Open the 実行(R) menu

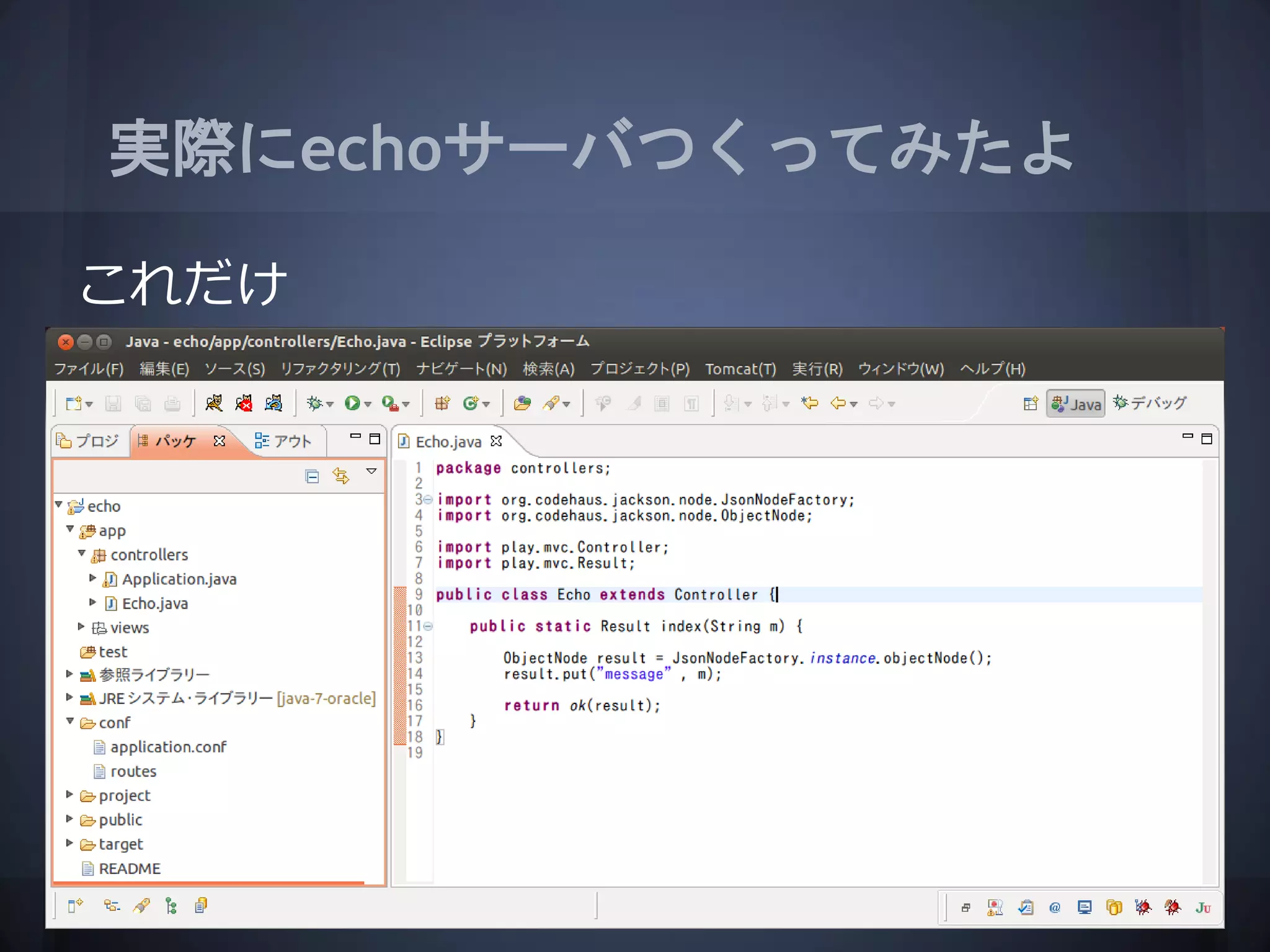pyautogui.click(x=817, y=369)
